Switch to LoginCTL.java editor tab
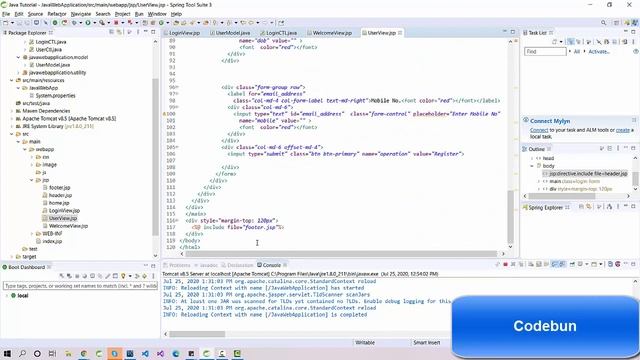The image size is (640, 360). [x=281, y=33]
